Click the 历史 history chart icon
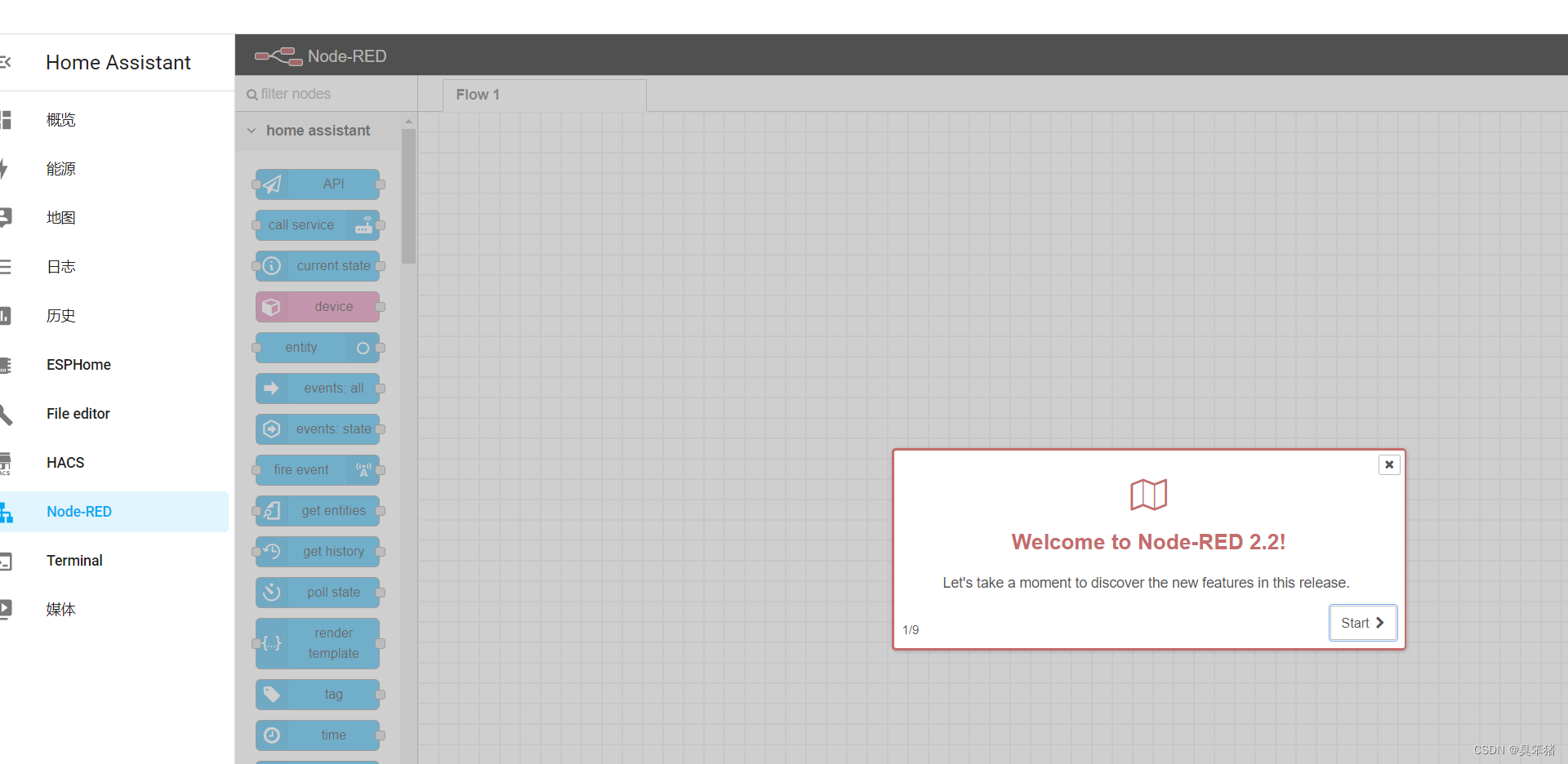This screenshot has width=1568, height=764. click(6, 316)
